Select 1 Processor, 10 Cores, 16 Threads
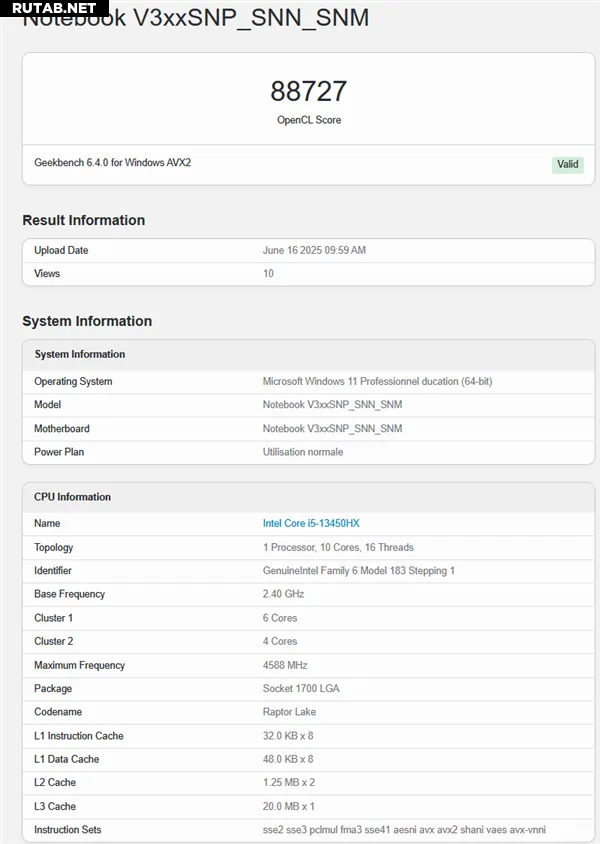 (x=338, y=547)
